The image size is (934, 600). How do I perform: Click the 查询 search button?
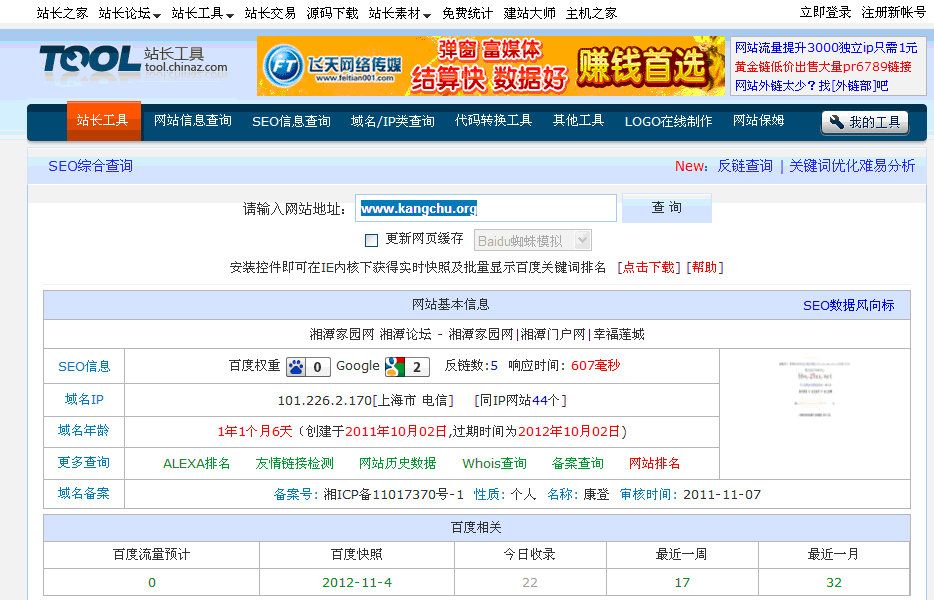[667, 208]
